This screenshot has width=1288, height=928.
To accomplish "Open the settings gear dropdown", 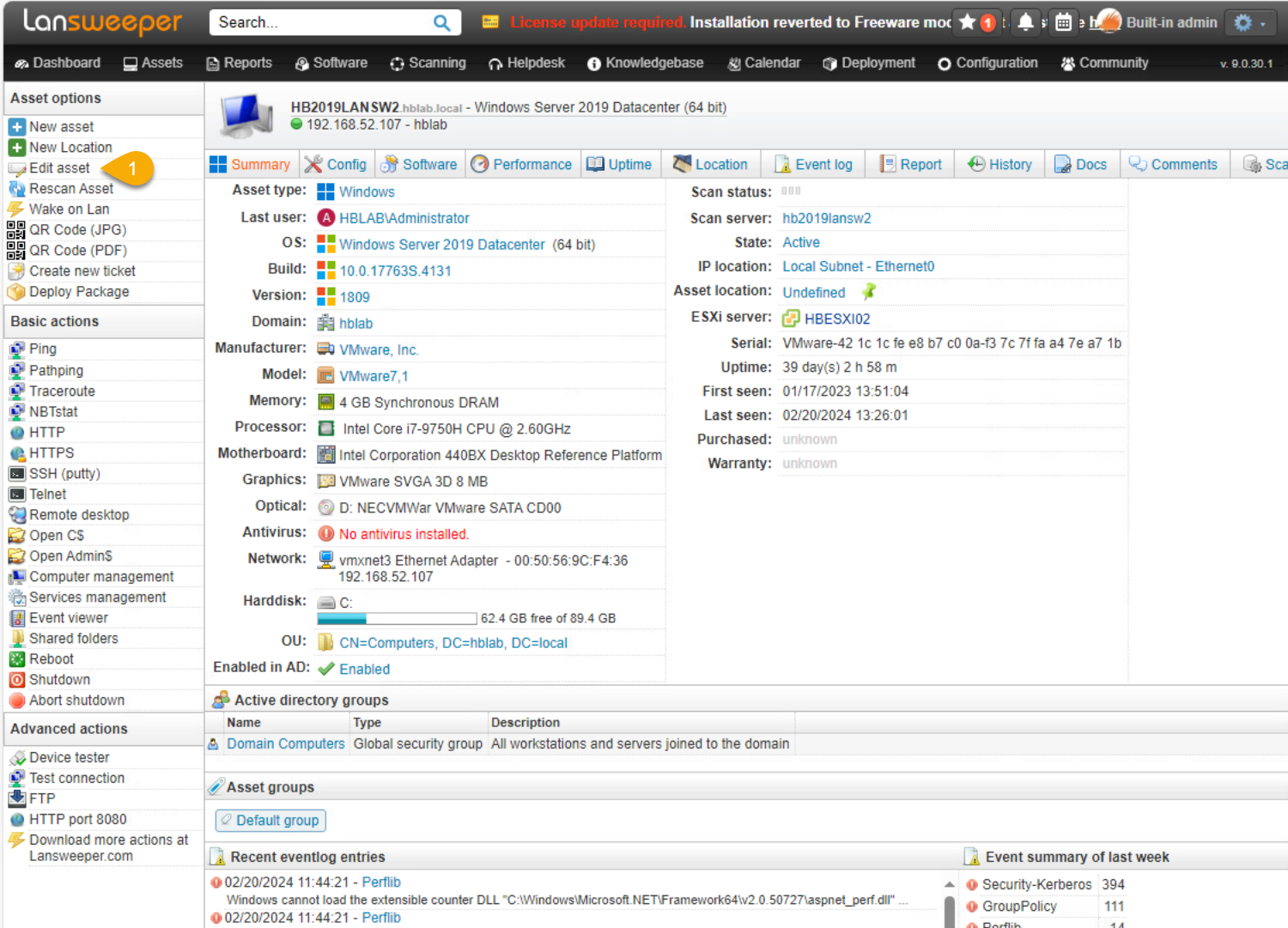I will (1249, 23).
